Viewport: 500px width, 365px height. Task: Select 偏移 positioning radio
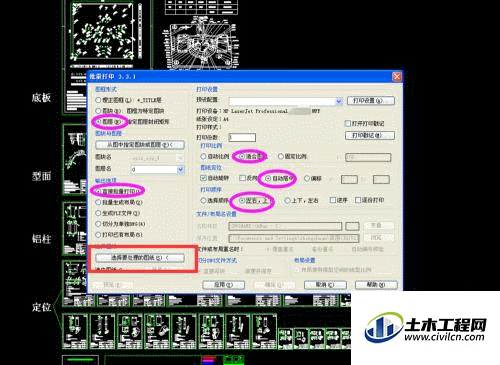[307, 179]
